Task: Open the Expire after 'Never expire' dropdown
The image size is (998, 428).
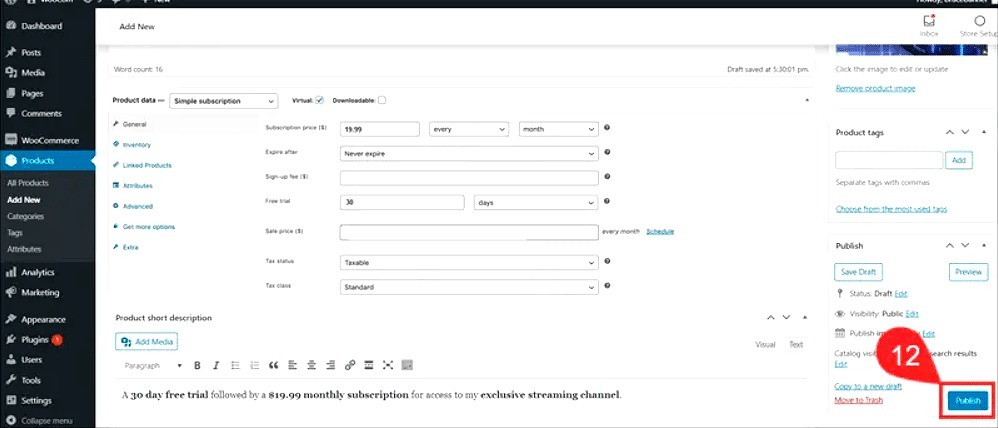Action: coord(469,153)
